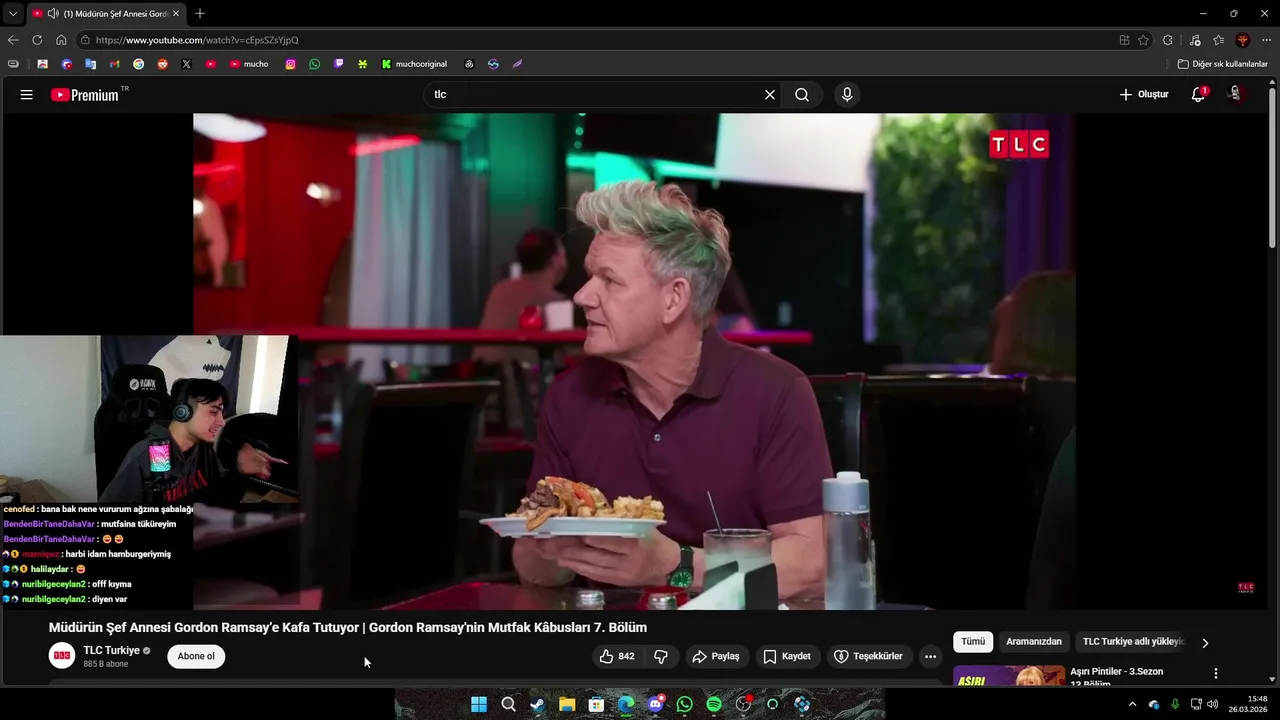Image resolution: width=1280 pixels, height=720 pixels.
Task: Mute tab using speaker icon
Action: coord(53,14)
